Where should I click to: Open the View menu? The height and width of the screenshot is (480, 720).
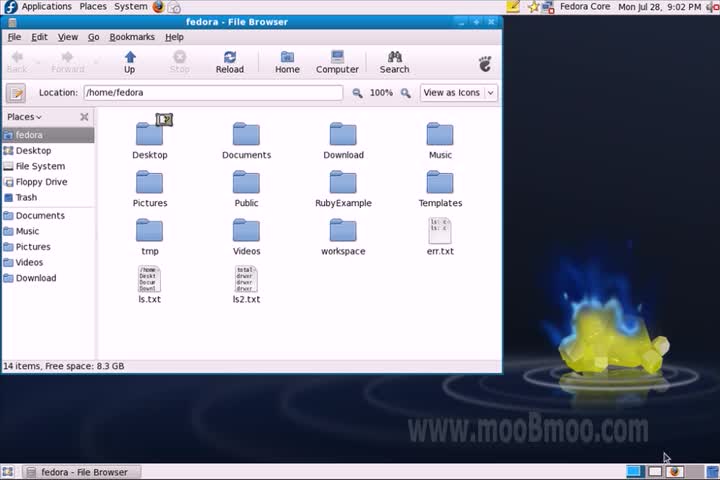tap(68, 37)
